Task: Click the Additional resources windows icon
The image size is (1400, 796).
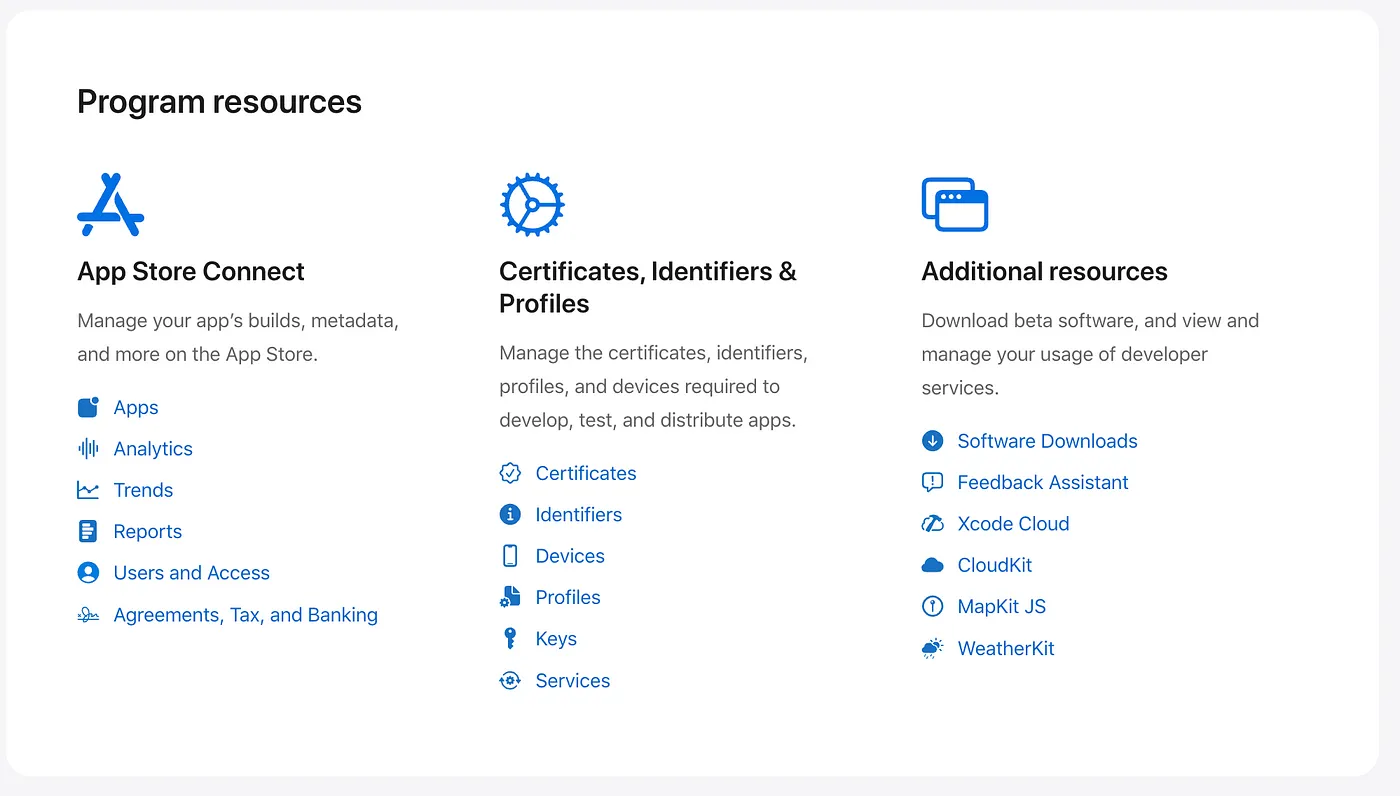Action: point(954,204)
